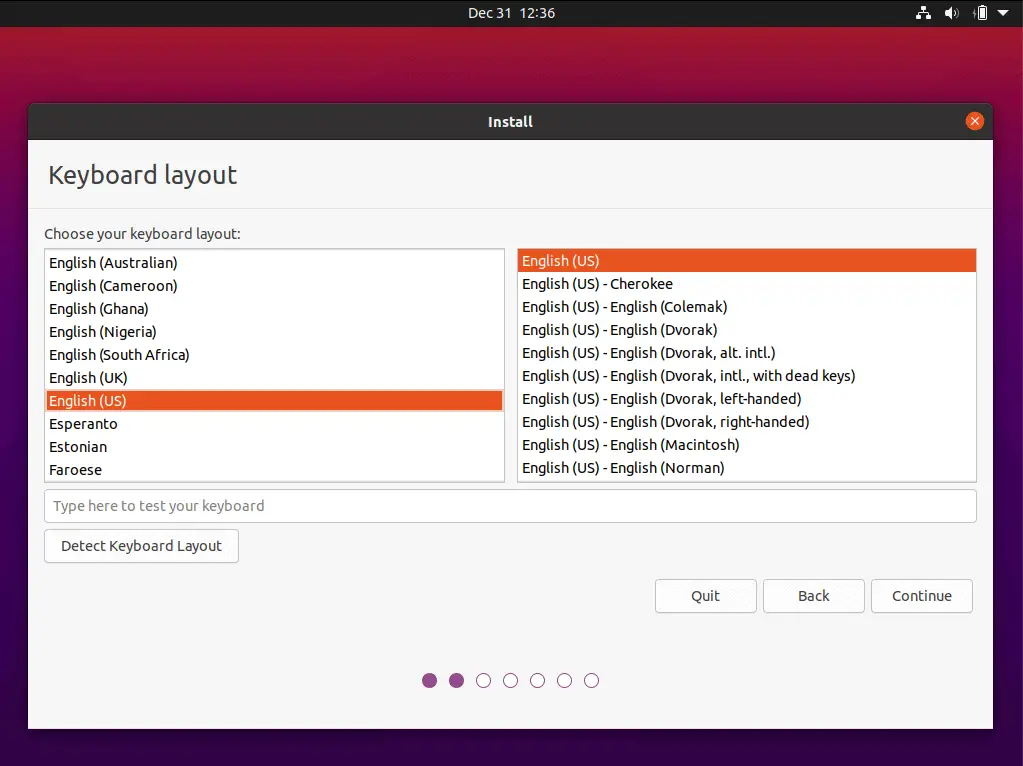The height and width of the screenshot is (766, 1023).
Task: Choose English (Ghana) from the layout list
Action: [x=275, y=309]
